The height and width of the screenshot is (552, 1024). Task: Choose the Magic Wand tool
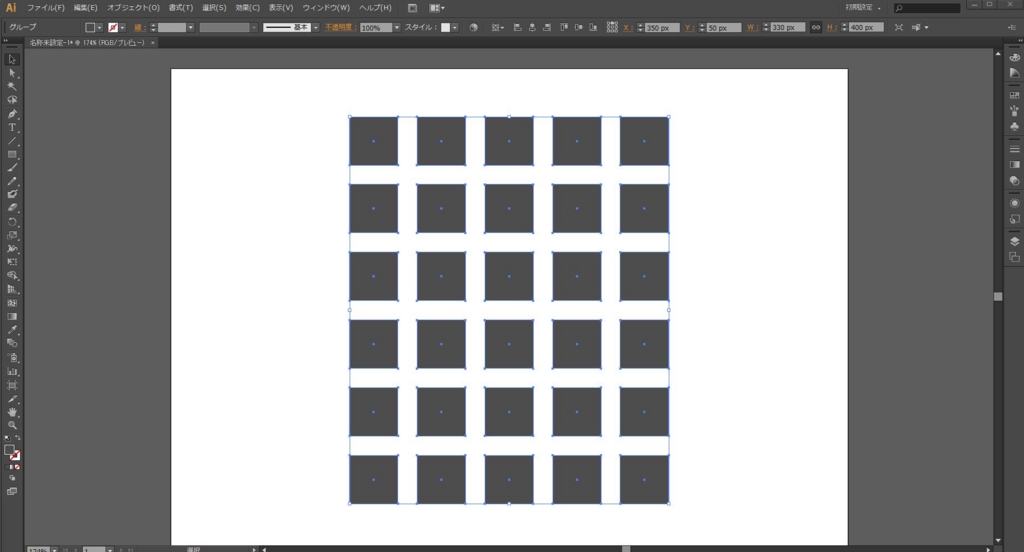(12, 86)
